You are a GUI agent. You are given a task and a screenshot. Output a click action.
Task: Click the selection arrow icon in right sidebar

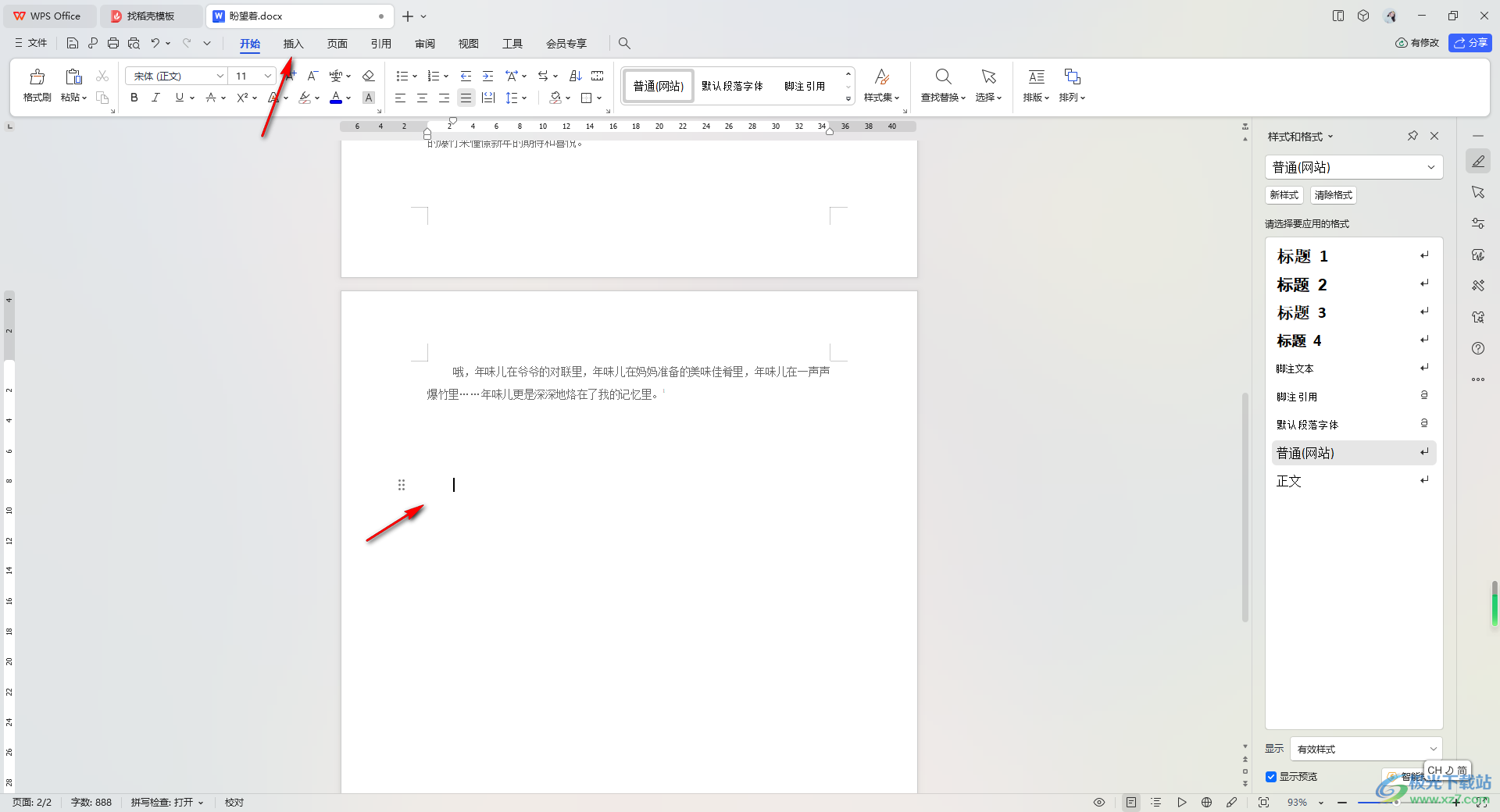click(x=1478, y=192)
